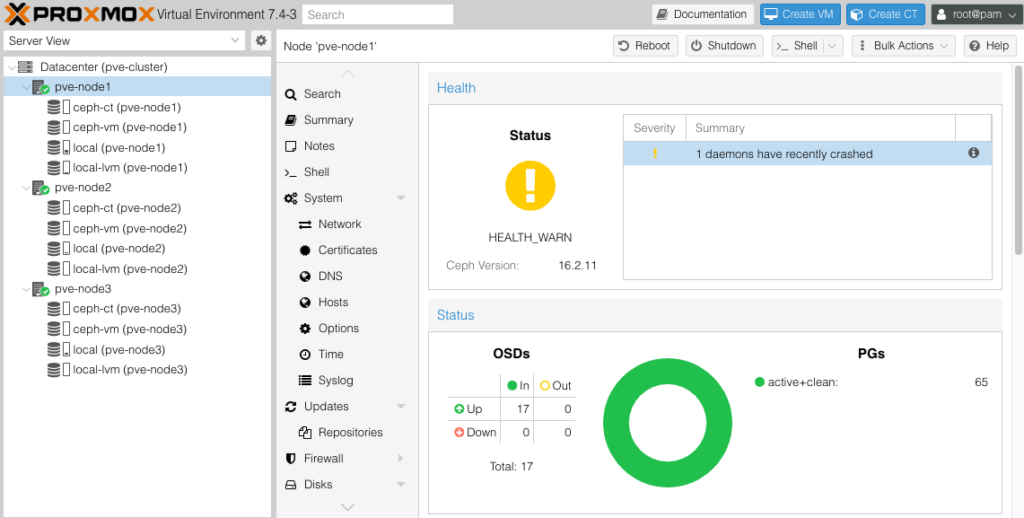Click the Notes icon
This screenshot has width=1024, height=518.
[x=291, y=146]
